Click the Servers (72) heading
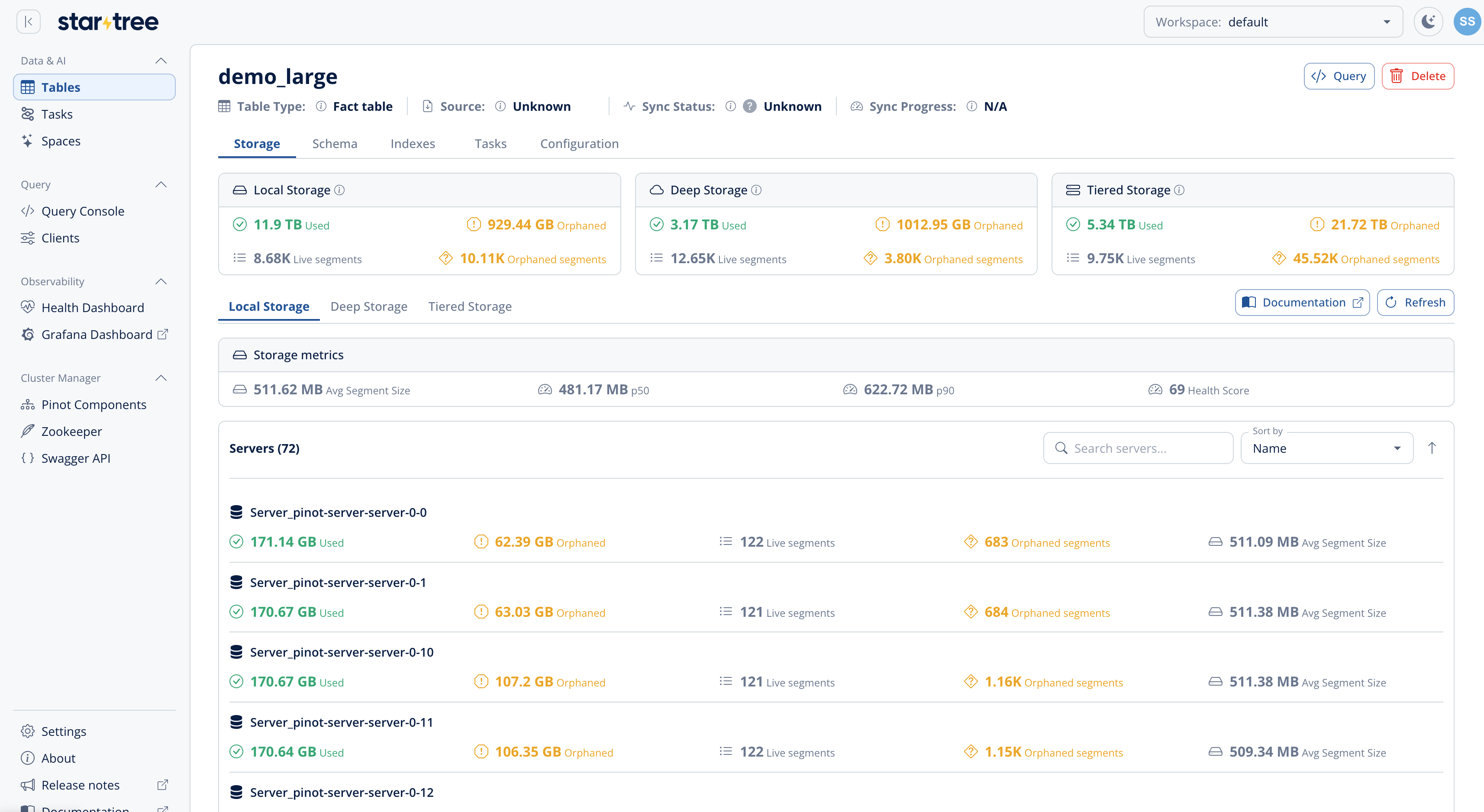1484x812 pixels. (265, 448)
